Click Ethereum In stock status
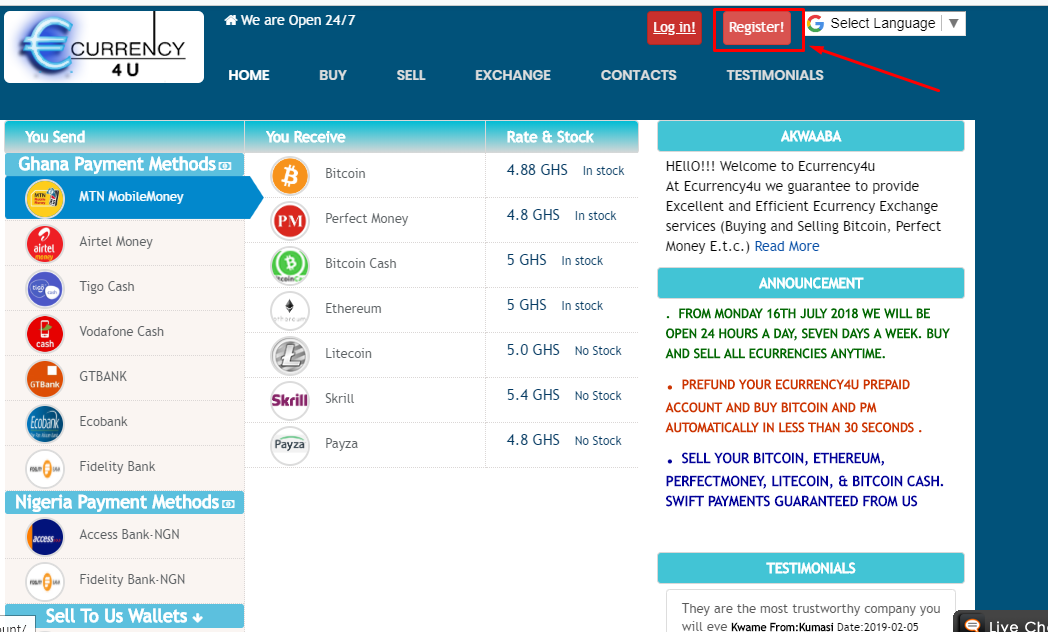 pyautogui.click(x=582, y=306)
